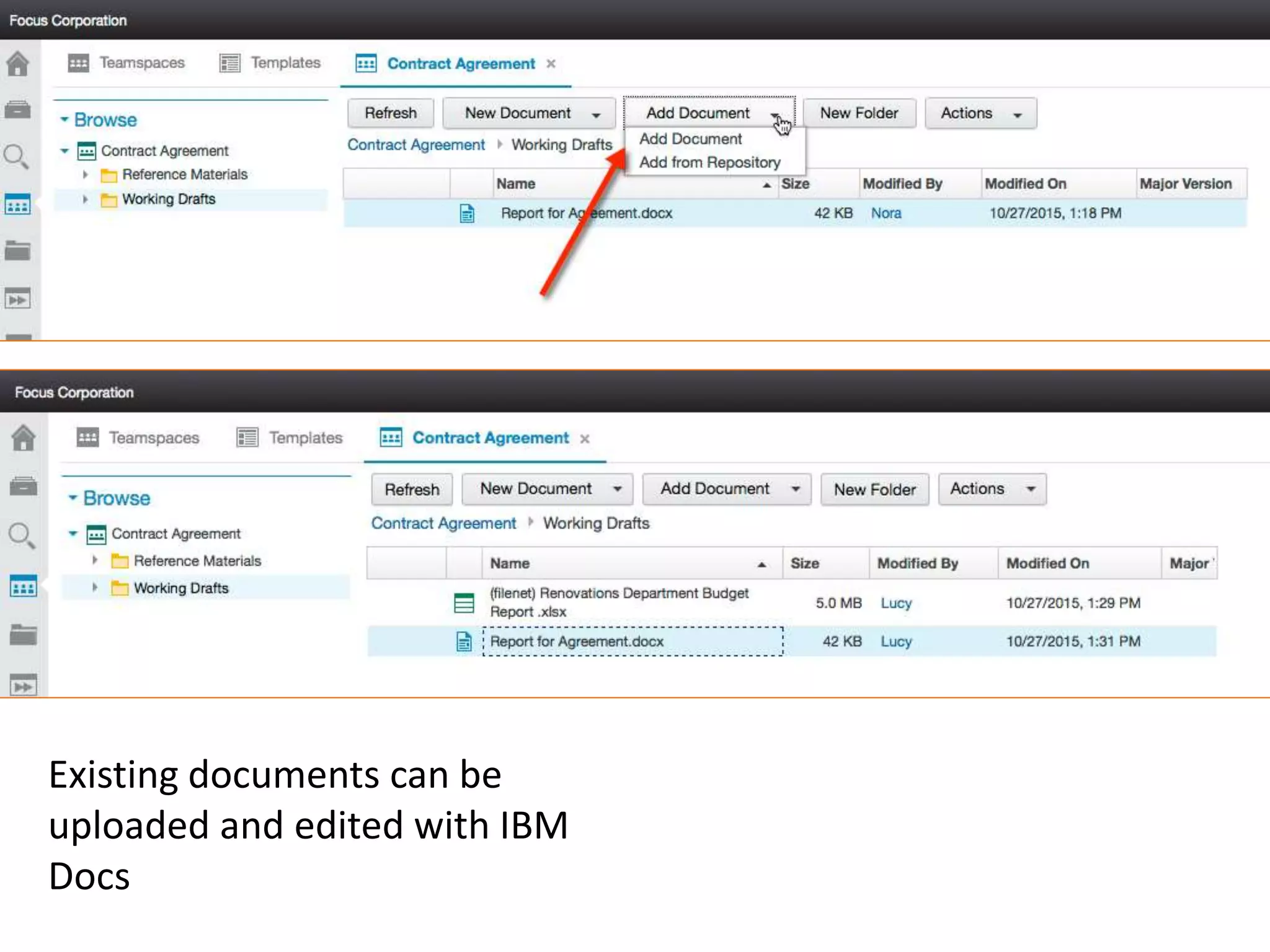The height and width of the screenshot is (952, 1270).
Task: Click Search magnifier icon in bottom sidebar
Action: pyautogui.click(x=22, y=535)
